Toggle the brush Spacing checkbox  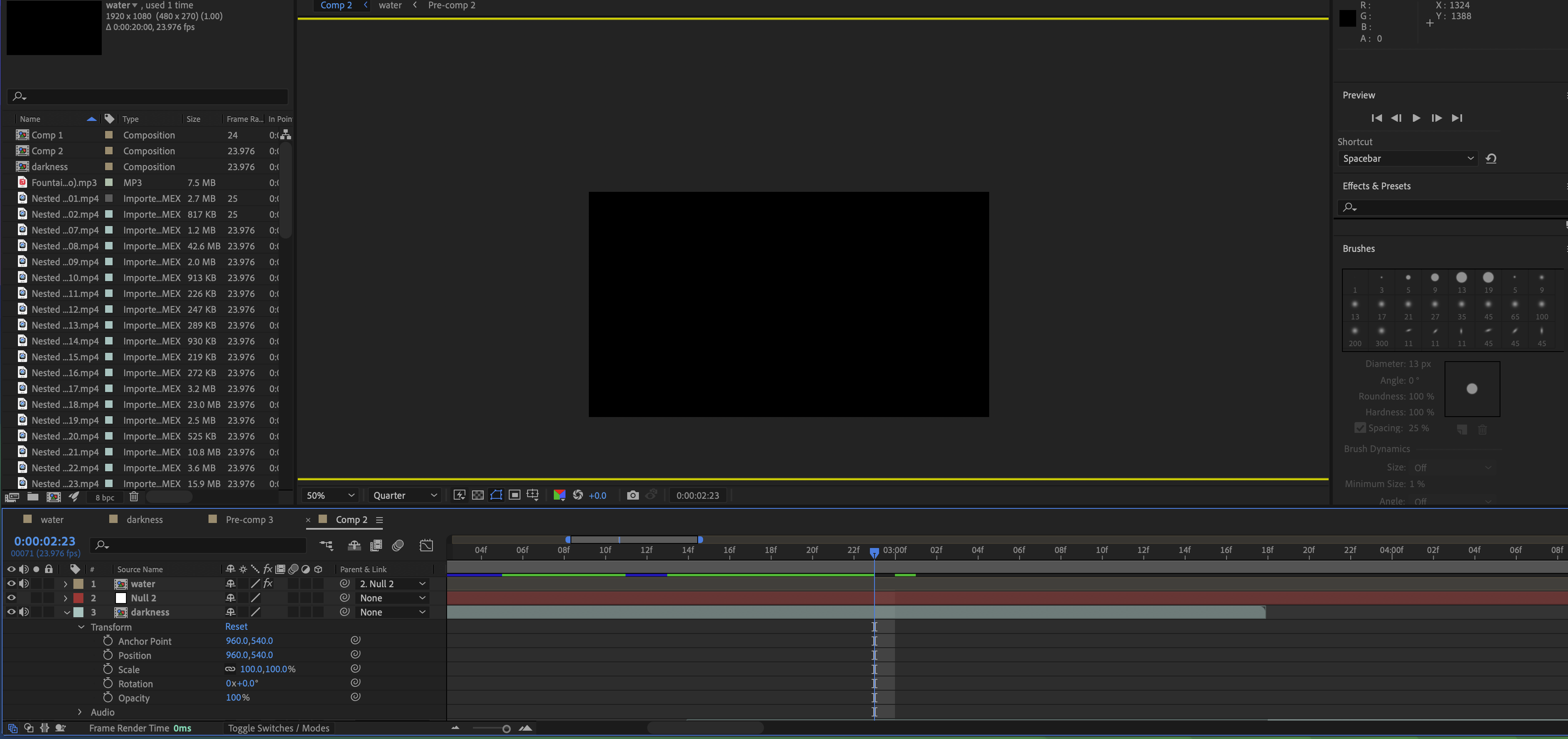coord(1360,428)
